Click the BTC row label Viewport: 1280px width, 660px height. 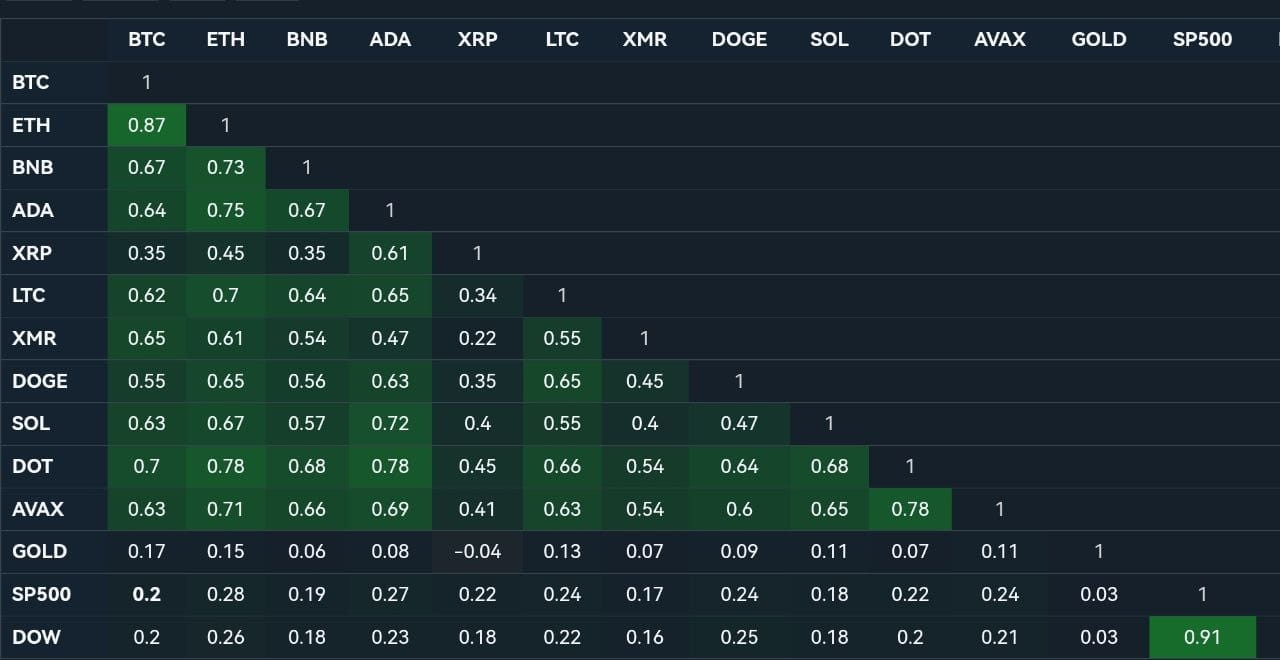coord(30,82)
